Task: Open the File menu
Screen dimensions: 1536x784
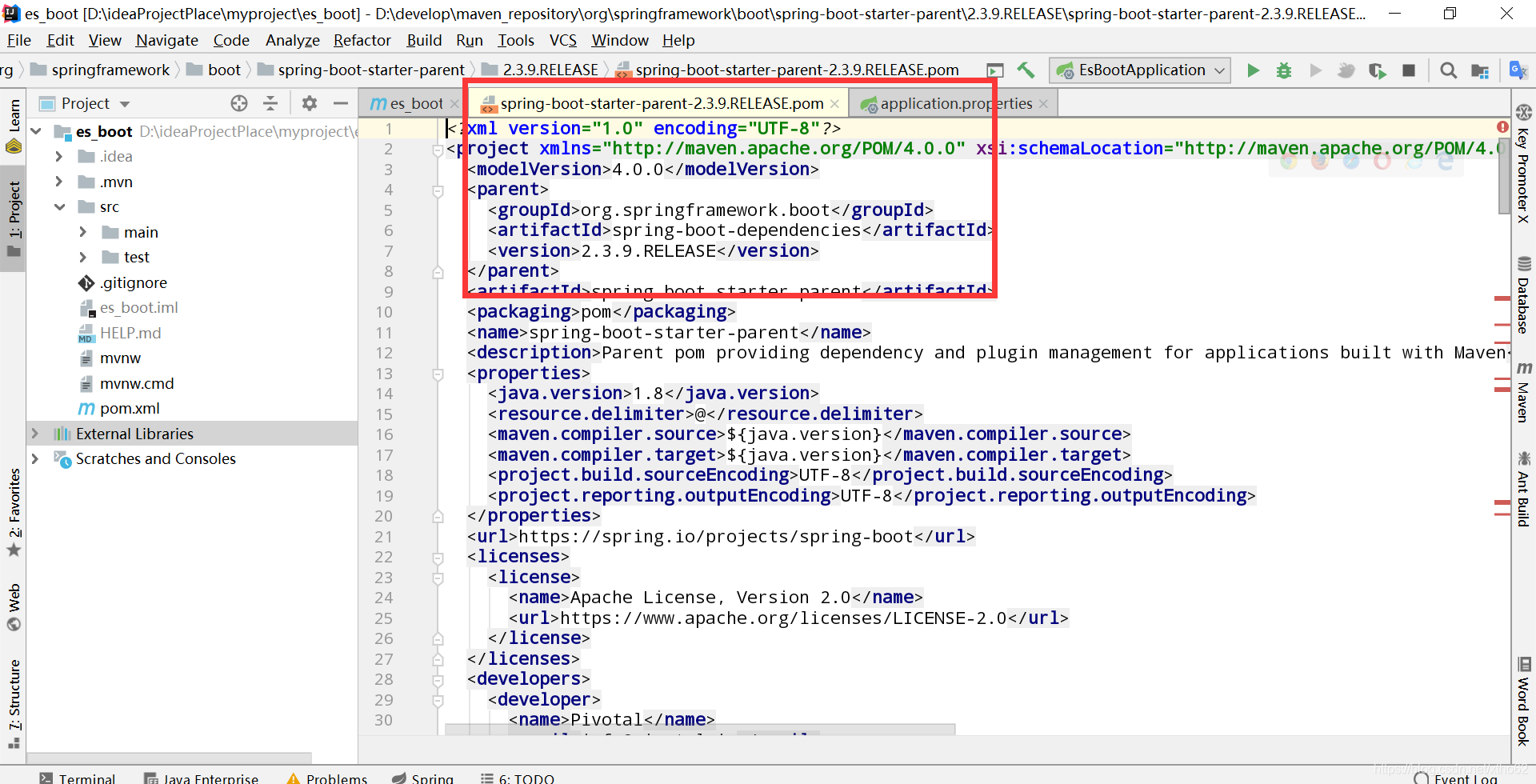Action: 18,40
